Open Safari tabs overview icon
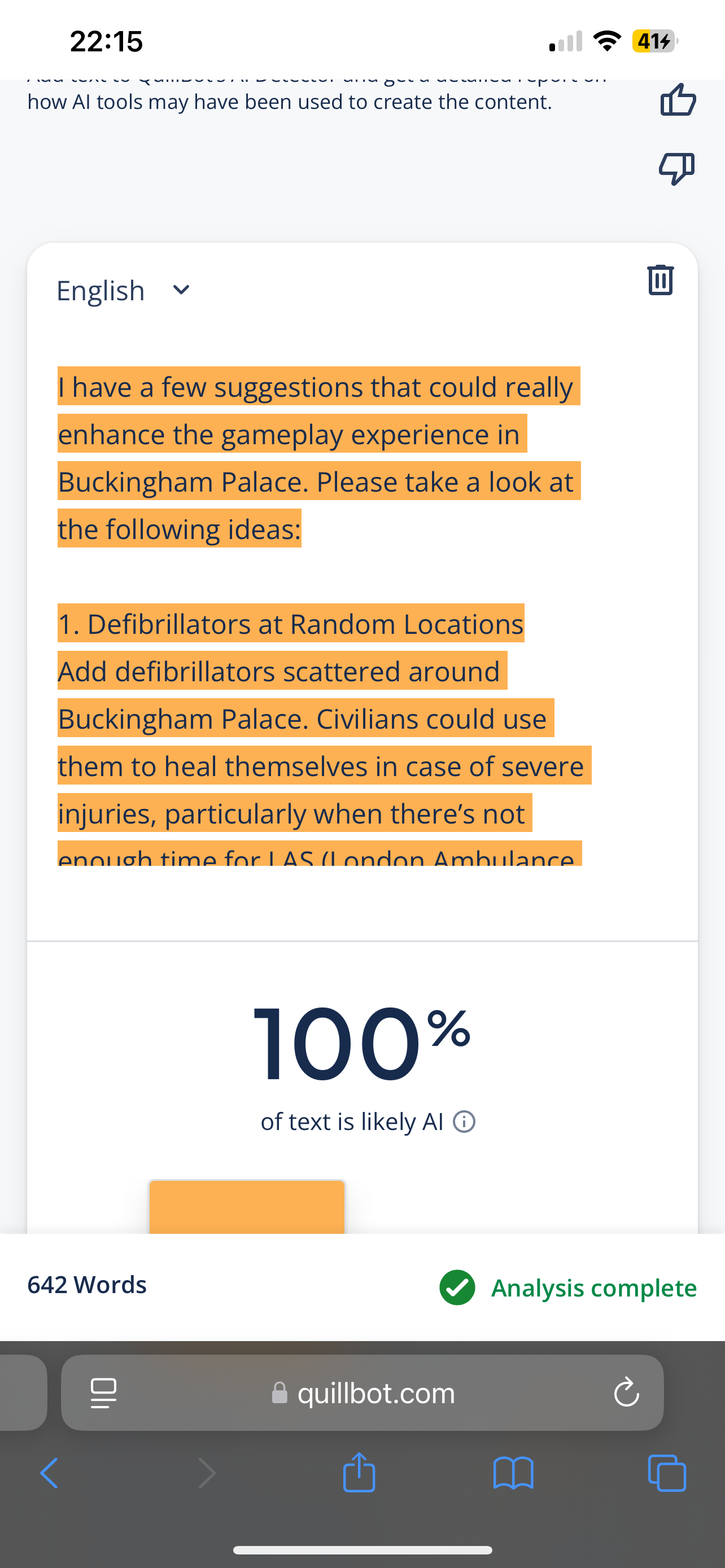This screenshot has height=1568, width=725. (x=667, y=1473)
